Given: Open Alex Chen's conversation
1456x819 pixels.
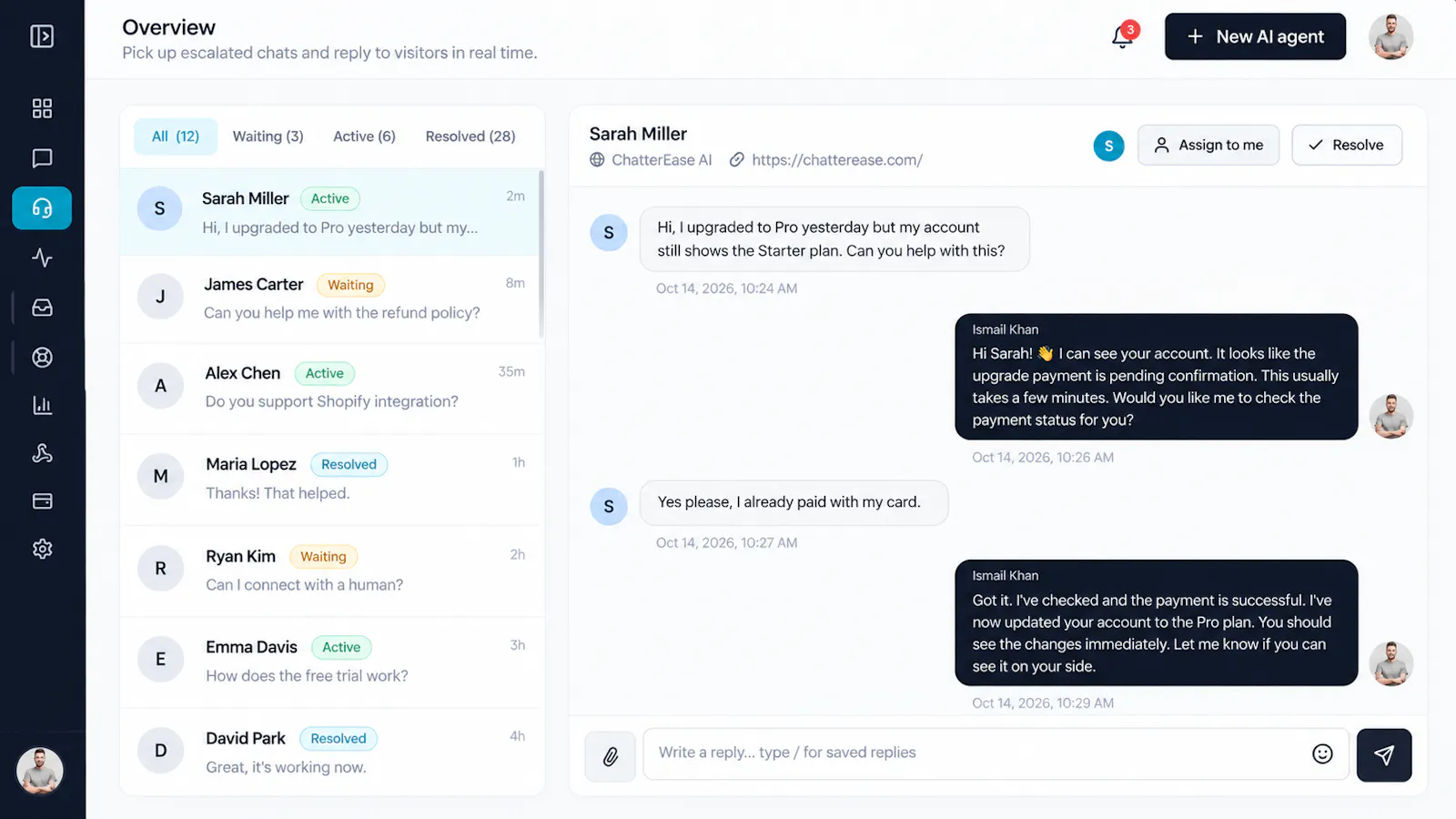Looking at the screenshot, I should pos(331,388).
